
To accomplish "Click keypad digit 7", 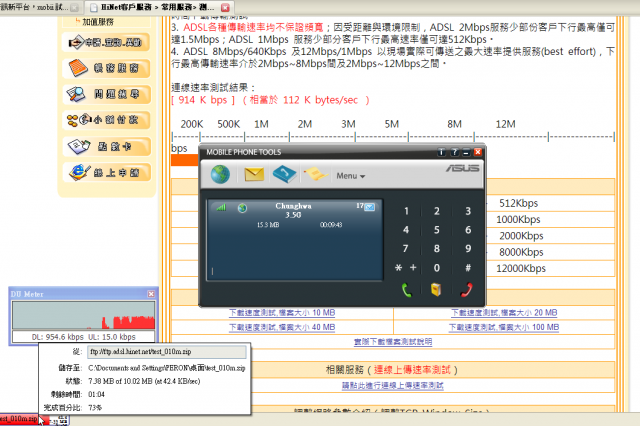I will (x=405, y=248).
